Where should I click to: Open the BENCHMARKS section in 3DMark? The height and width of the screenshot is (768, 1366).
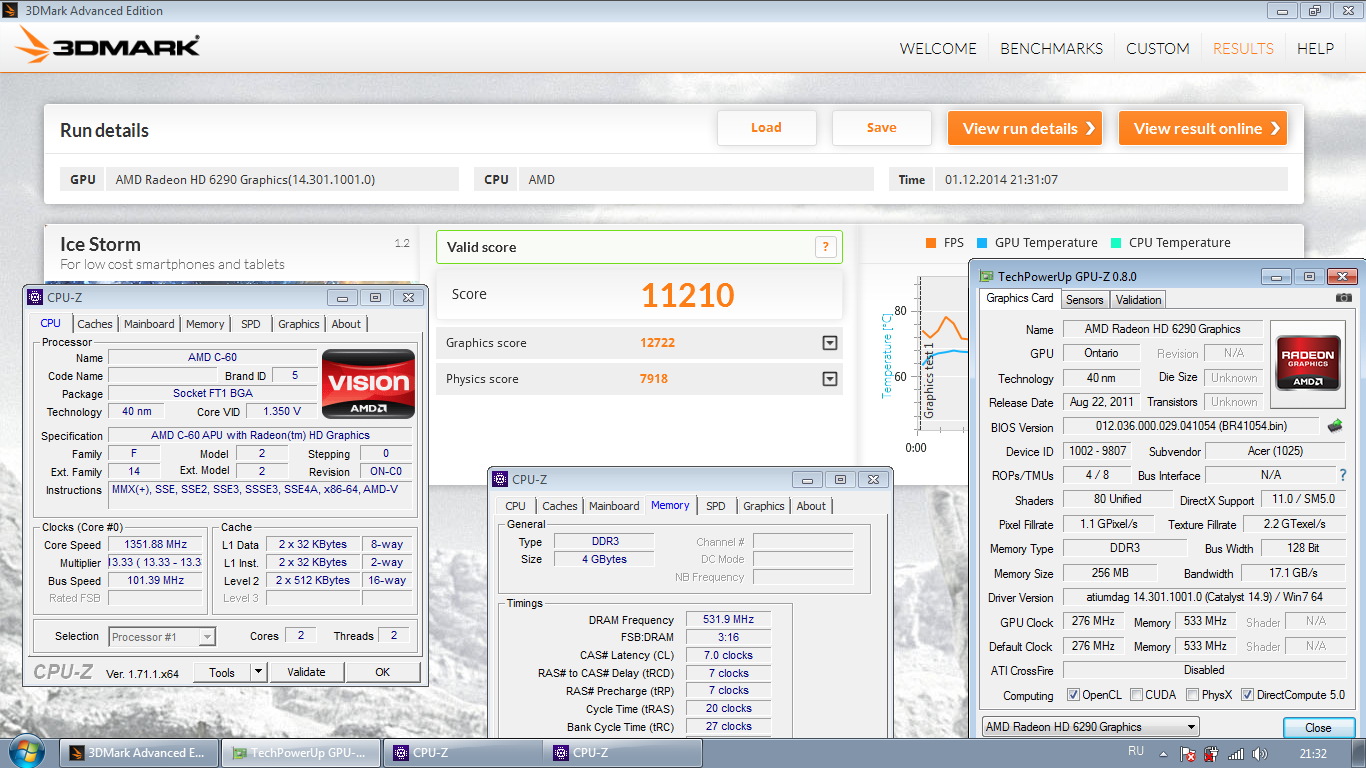click(1051, 48)
